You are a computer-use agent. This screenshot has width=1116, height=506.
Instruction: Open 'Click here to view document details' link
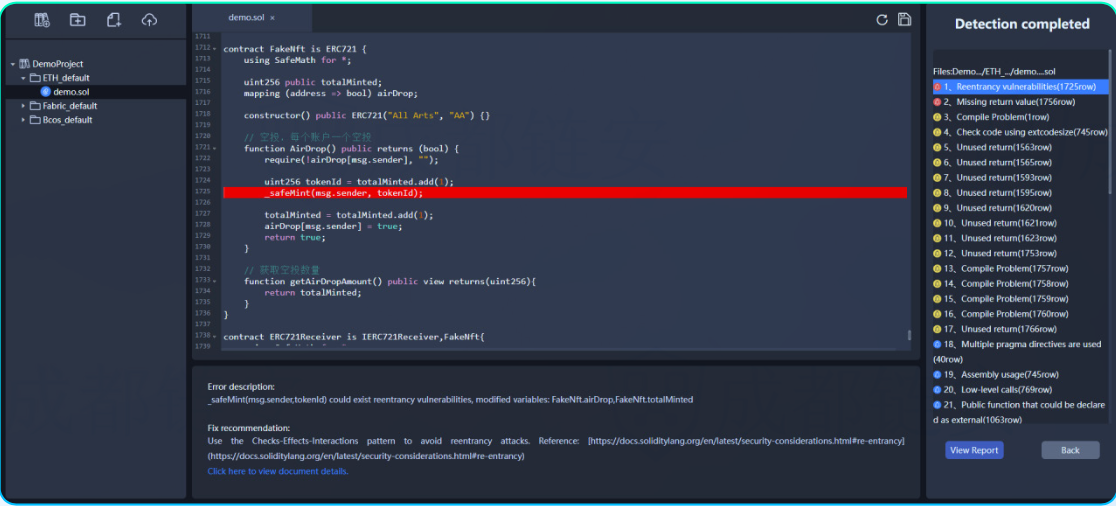click(x=278, y=471)
